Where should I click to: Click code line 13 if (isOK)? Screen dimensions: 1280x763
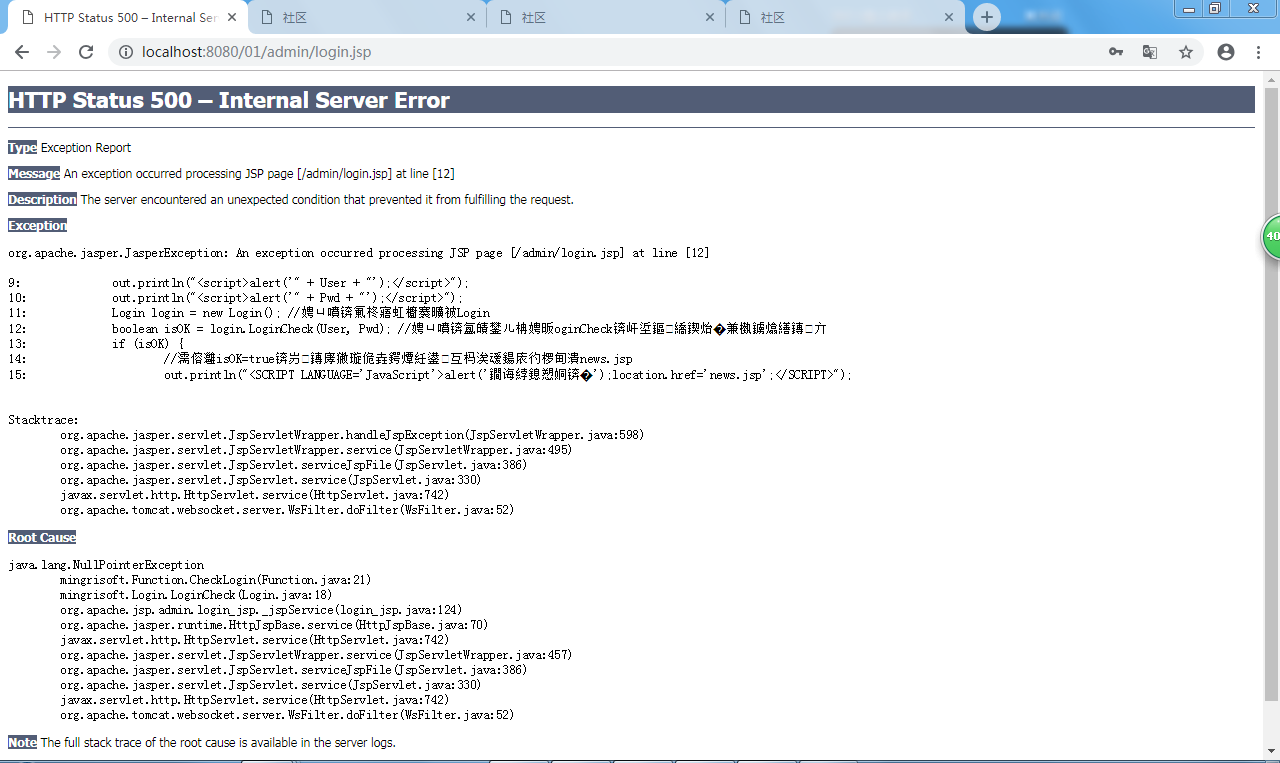pyautogui.click(x=96, y=343)
